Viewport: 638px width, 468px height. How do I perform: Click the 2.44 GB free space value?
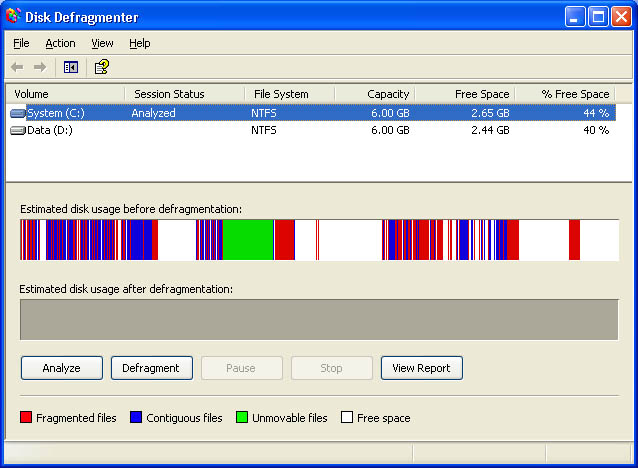point(490,130)
